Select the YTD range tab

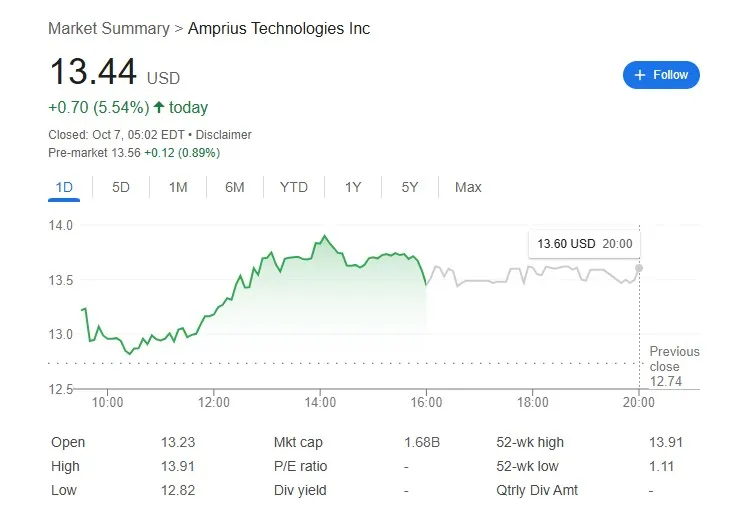[294, 187]
